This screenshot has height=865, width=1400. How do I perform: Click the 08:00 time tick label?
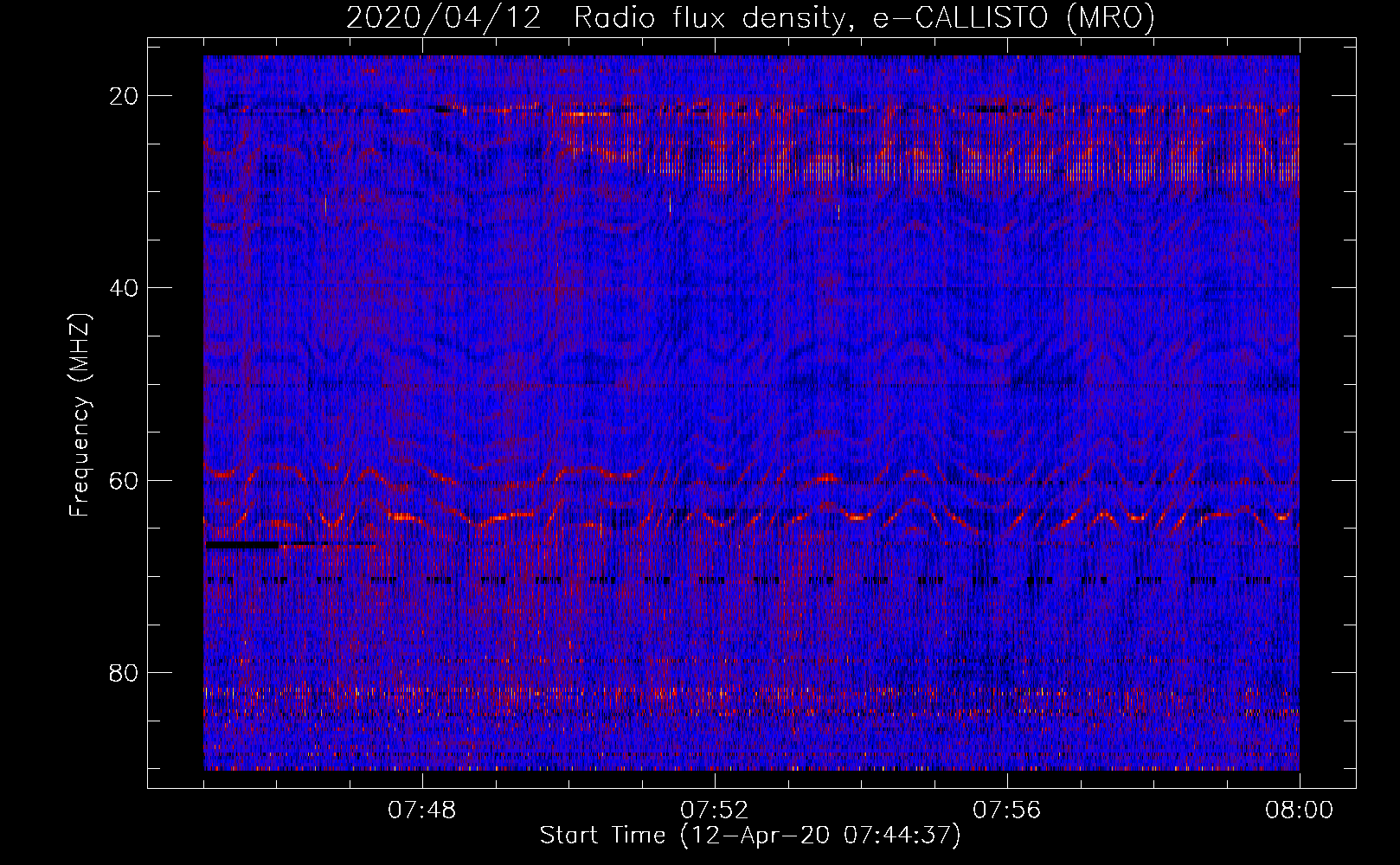click(1300, 811)
